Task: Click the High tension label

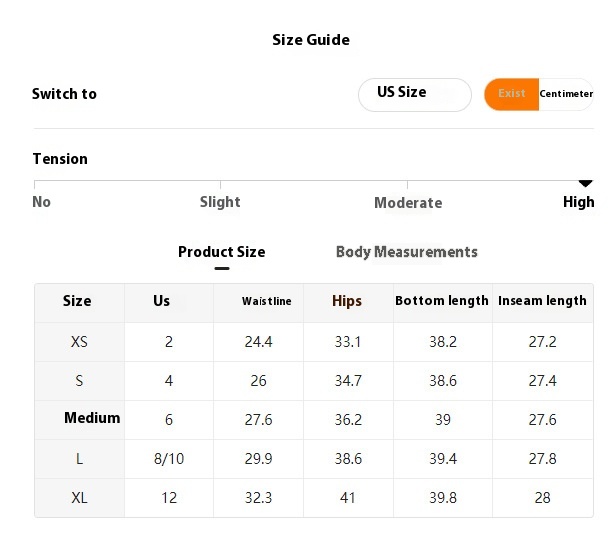Action: 578,202
